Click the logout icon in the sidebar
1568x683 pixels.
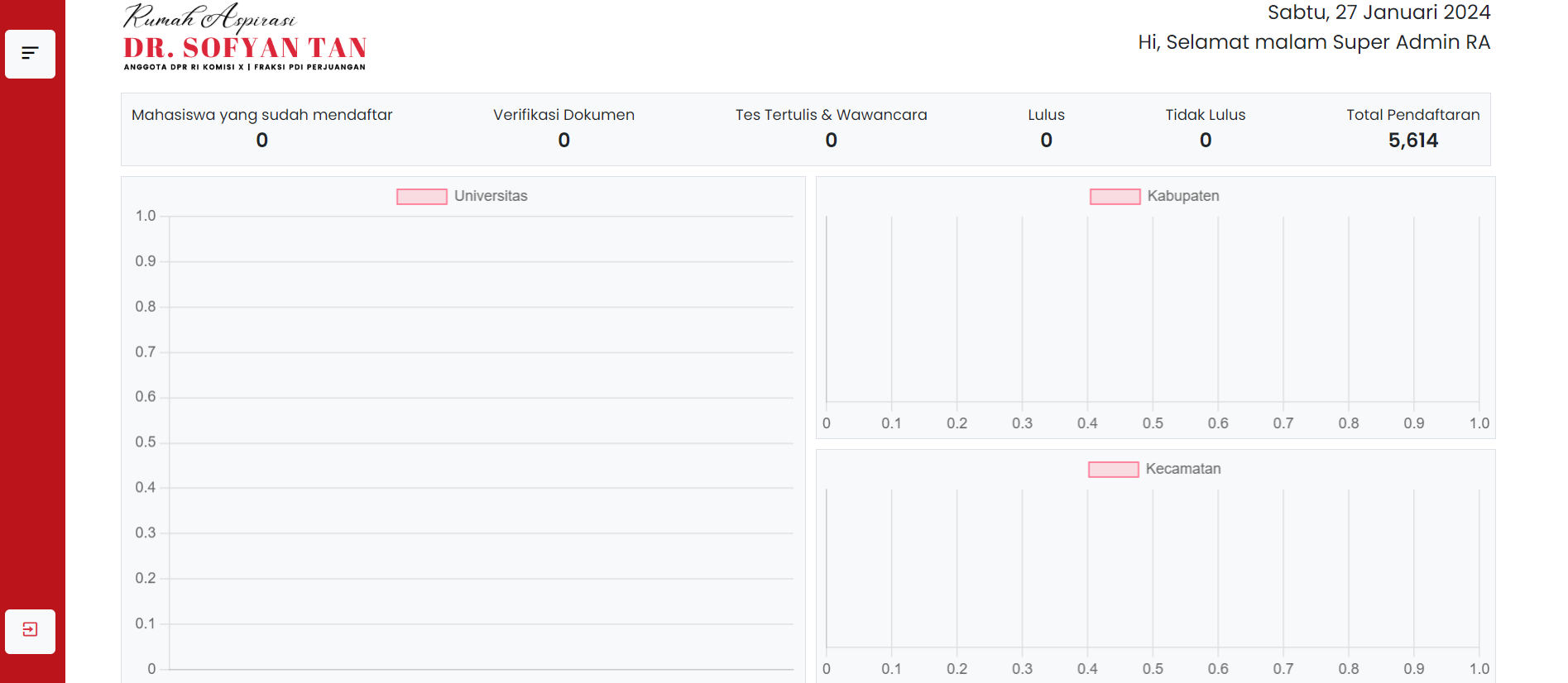(30, 631)
